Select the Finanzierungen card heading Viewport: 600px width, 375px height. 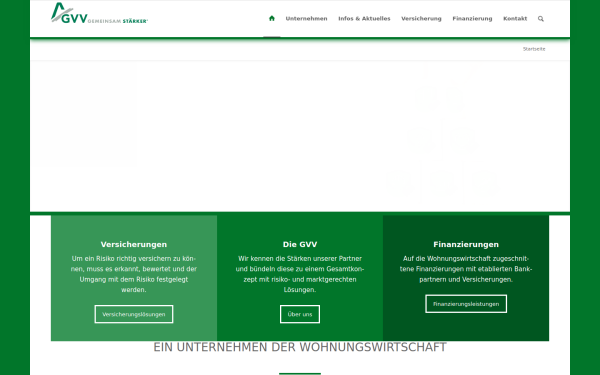466,245
